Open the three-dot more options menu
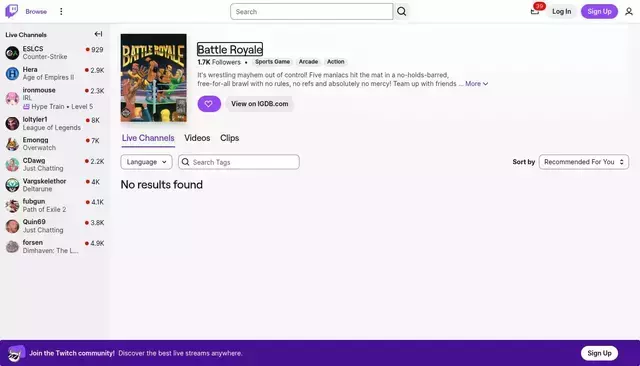Image resolution: width=640 pixels, height=366 pixels. point(61,11)
